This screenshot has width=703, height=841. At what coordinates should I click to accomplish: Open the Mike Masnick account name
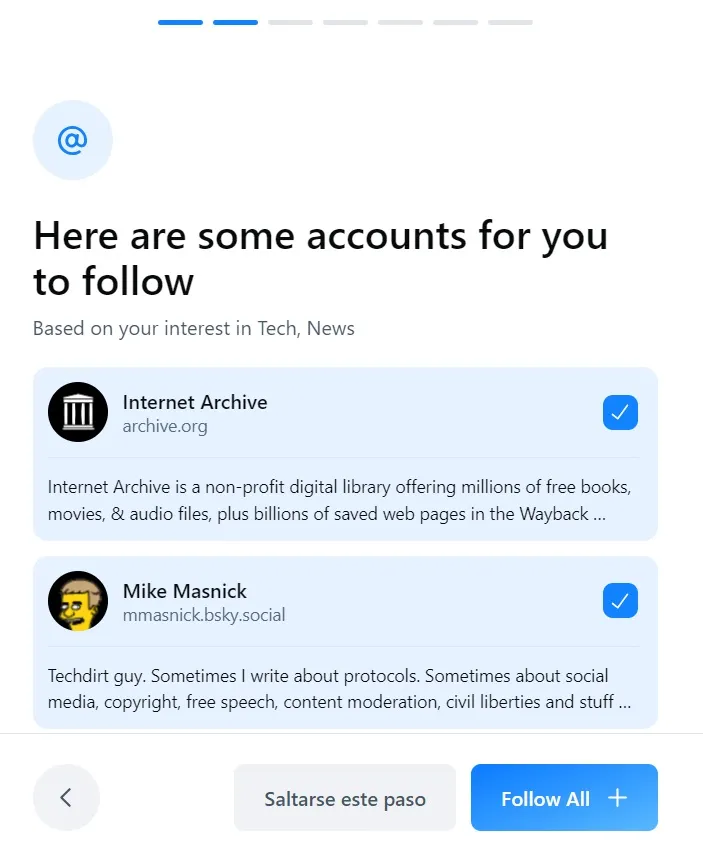185,591
